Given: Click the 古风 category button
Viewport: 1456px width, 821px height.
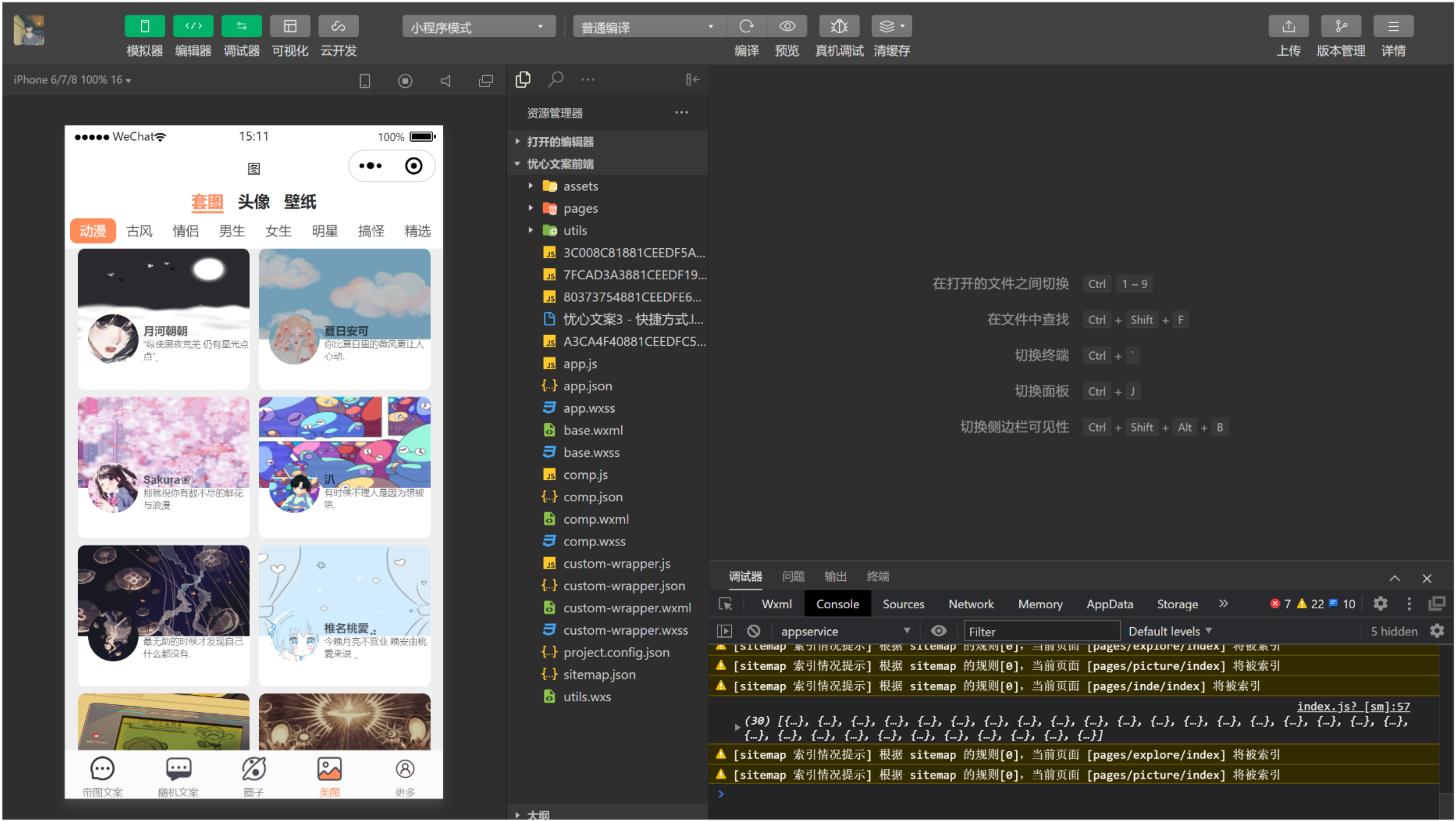Looking at the screenshot, I should coord(139,231).
